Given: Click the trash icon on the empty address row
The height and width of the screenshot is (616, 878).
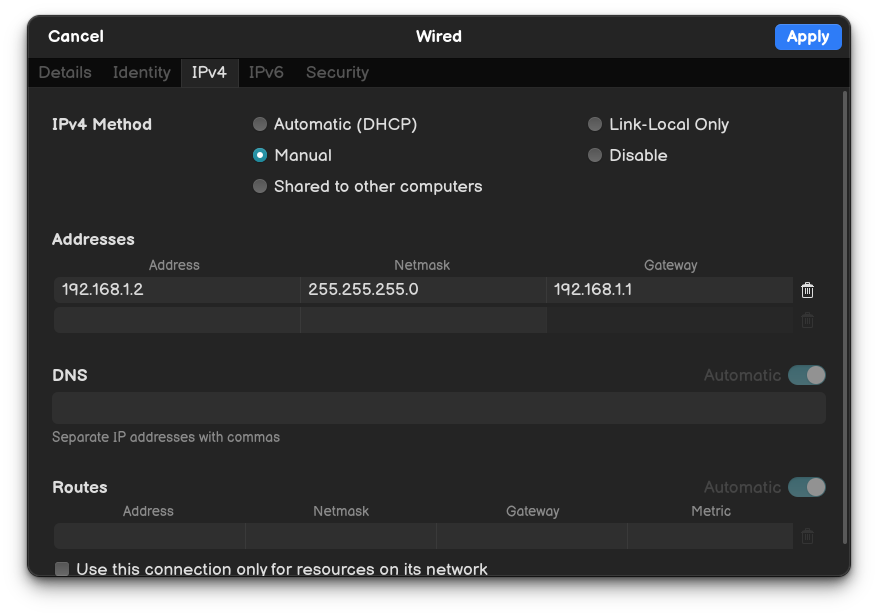Looking at the screenshot, I should 807,320.
